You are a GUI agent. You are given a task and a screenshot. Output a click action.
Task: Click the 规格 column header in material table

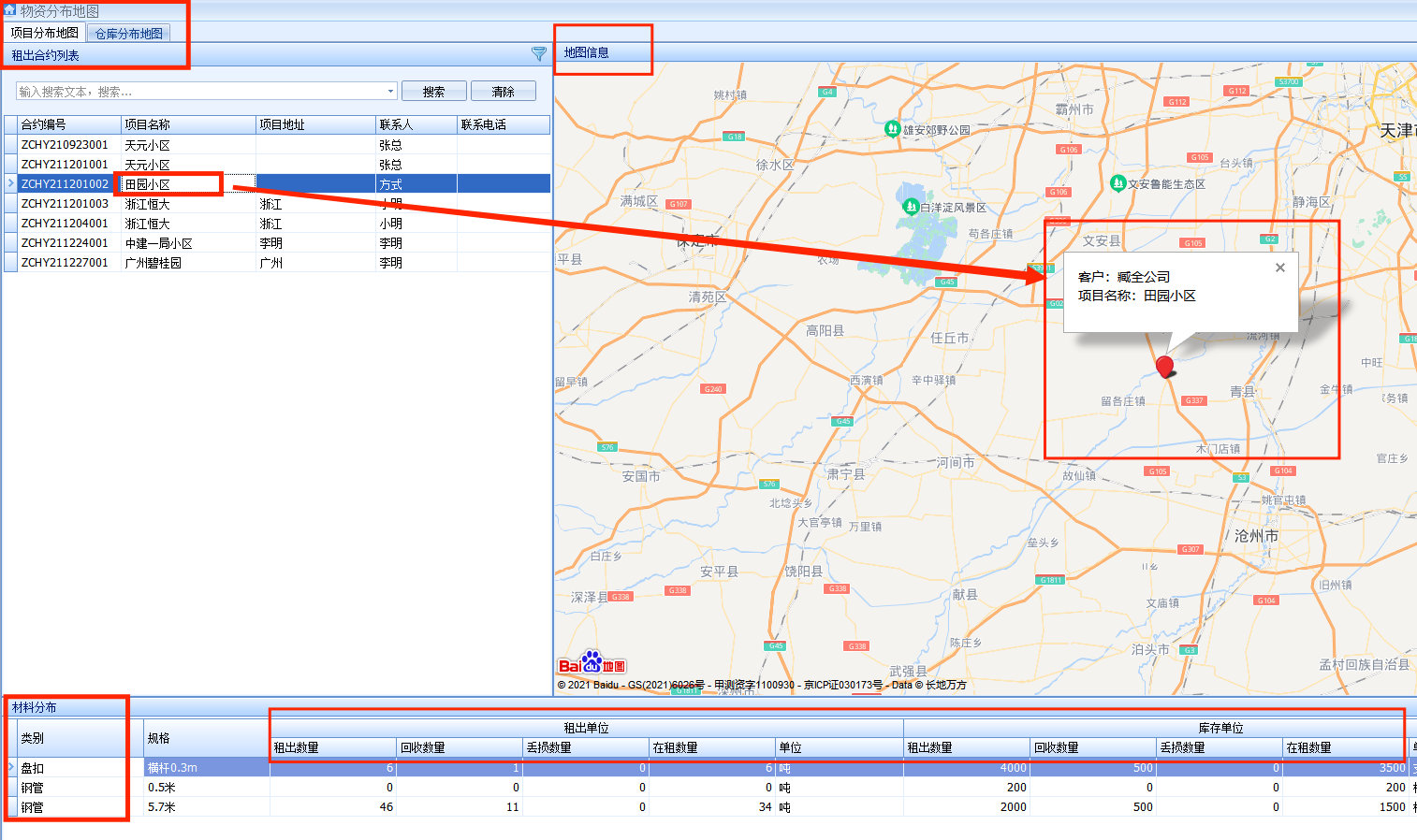pyautogui.click(x=207, y=738)
